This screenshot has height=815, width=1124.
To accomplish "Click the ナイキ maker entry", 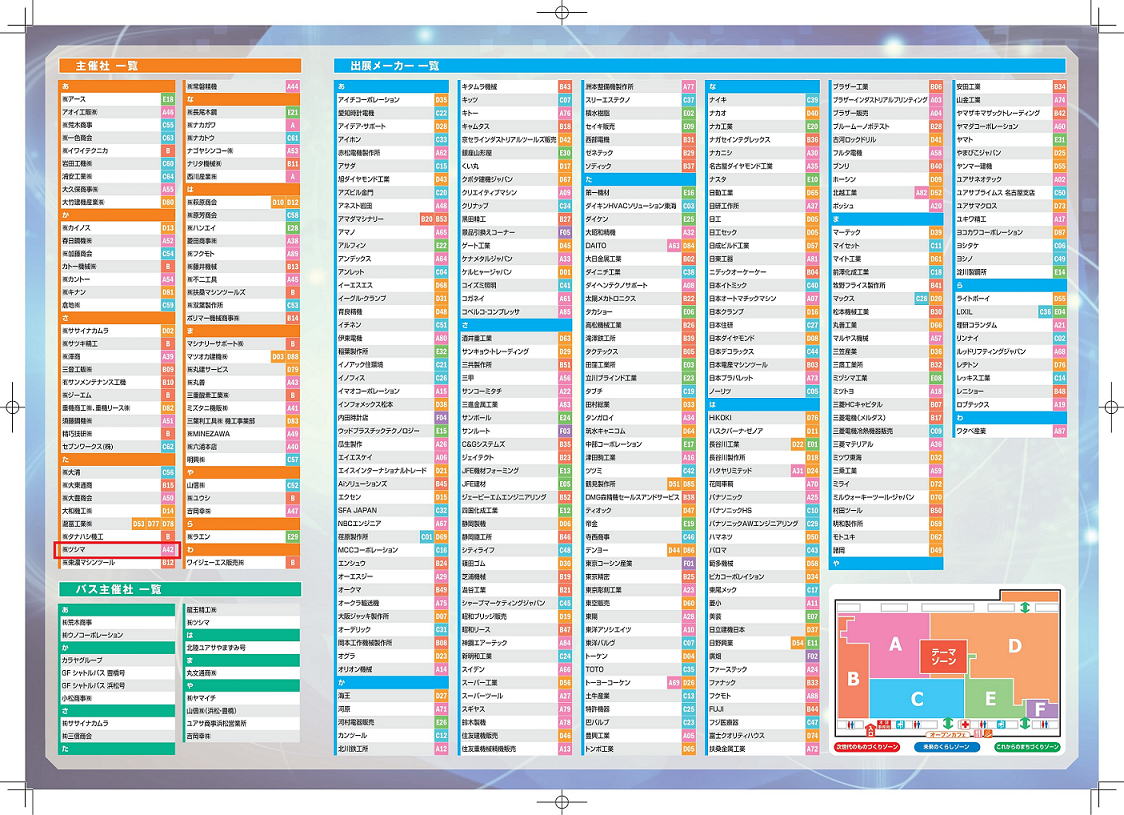I will (763, 100).
